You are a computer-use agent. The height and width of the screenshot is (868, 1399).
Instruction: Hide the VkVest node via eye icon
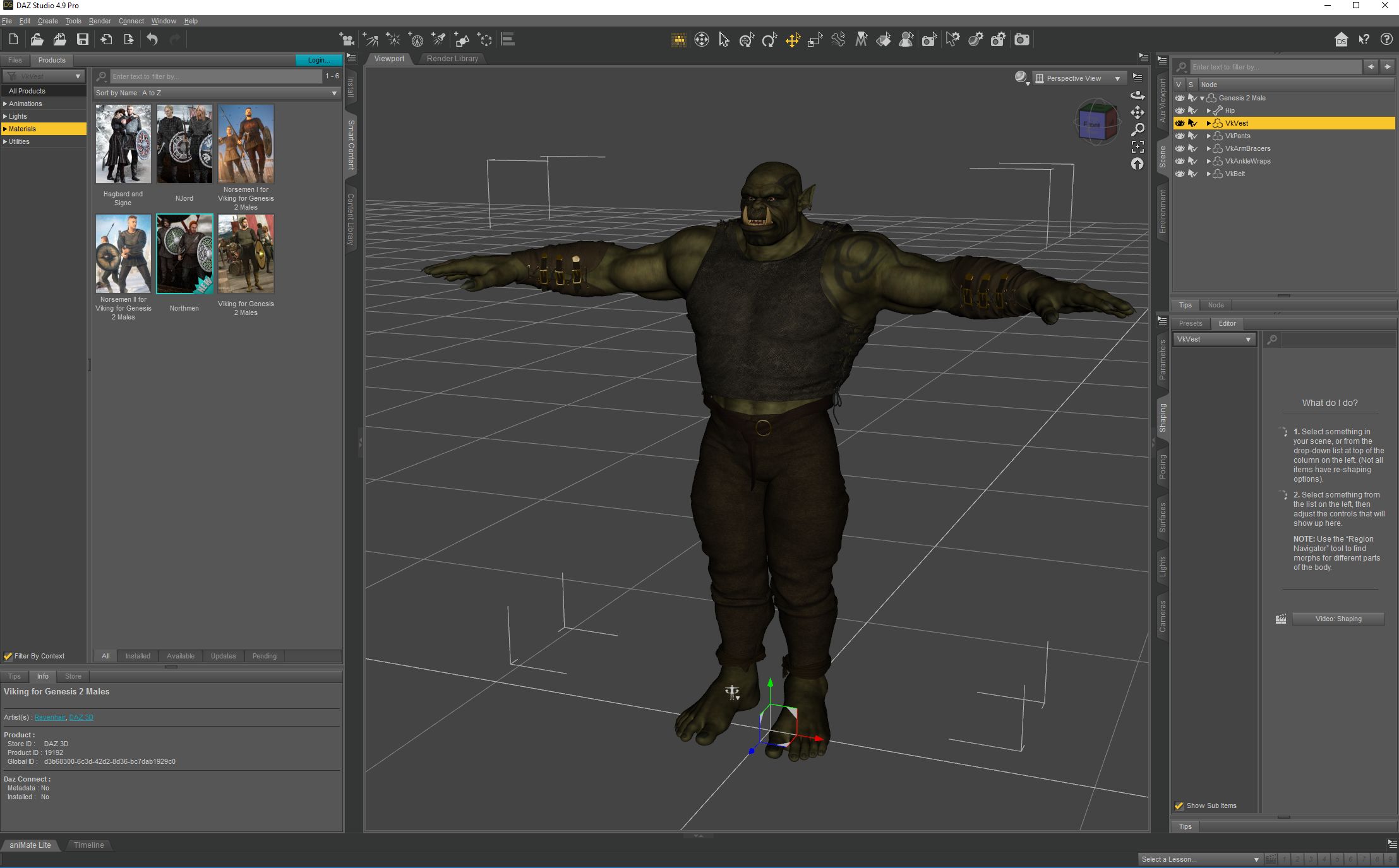click(1179, 123)
